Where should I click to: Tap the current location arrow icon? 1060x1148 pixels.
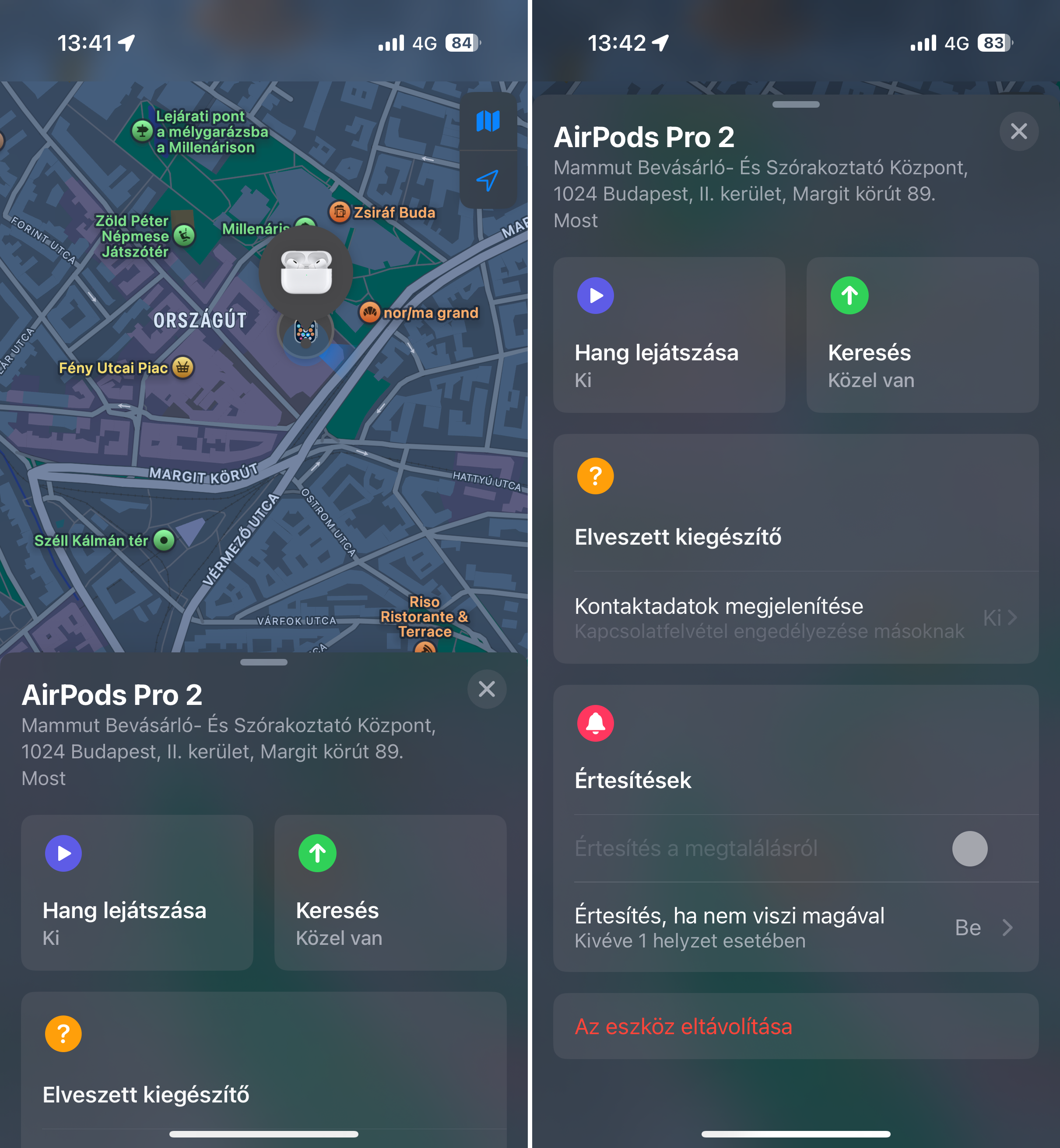click(x=488, y=180)
